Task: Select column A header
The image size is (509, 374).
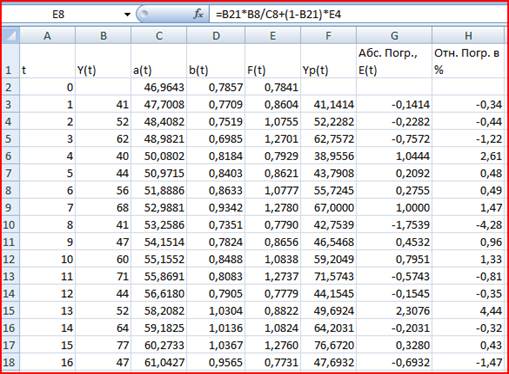Action: coord(47,36)
